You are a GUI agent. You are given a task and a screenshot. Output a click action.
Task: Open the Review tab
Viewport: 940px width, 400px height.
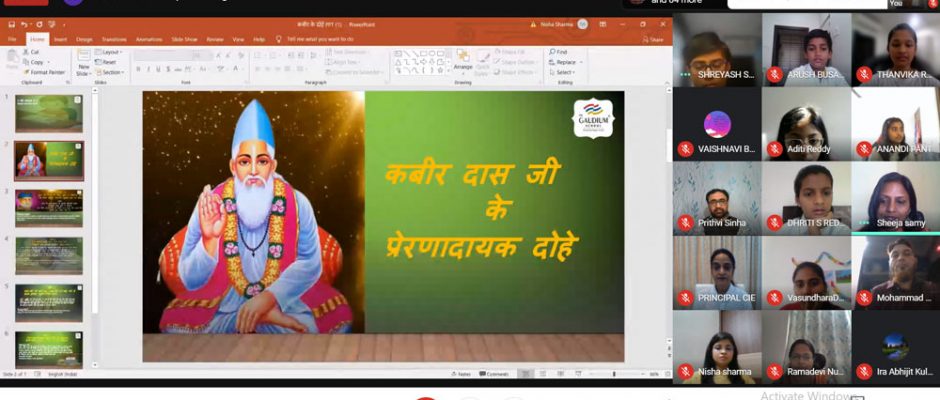[215, 39]
